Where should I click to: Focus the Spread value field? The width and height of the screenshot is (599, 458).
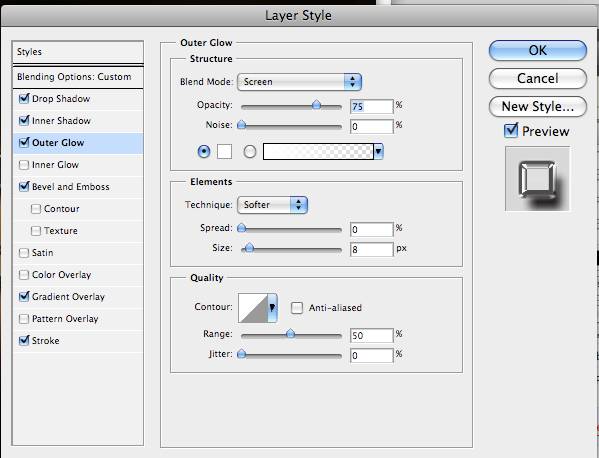pyautogui.click(x=371, y=229)
